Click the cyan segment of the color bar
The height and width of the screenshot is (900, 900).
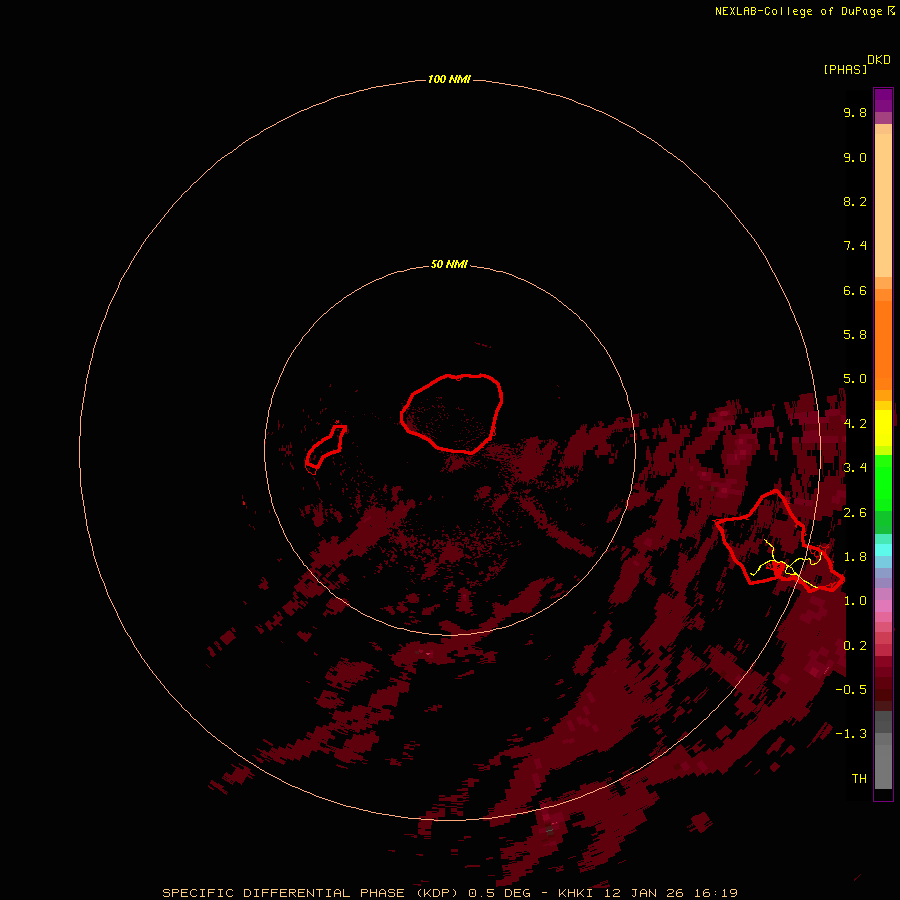(x=883, y=549)
